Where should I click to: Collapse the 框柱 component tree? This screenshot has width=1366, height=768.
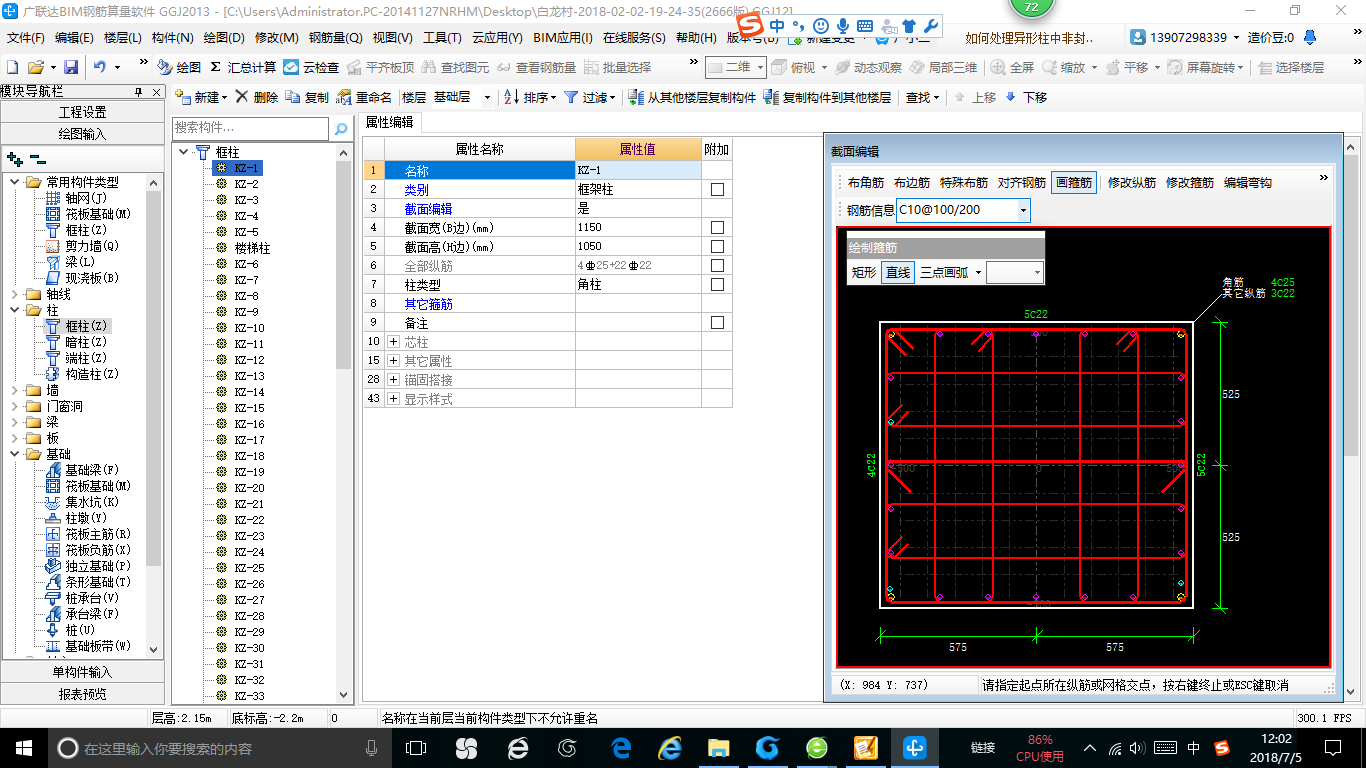[x=184, y=152]
